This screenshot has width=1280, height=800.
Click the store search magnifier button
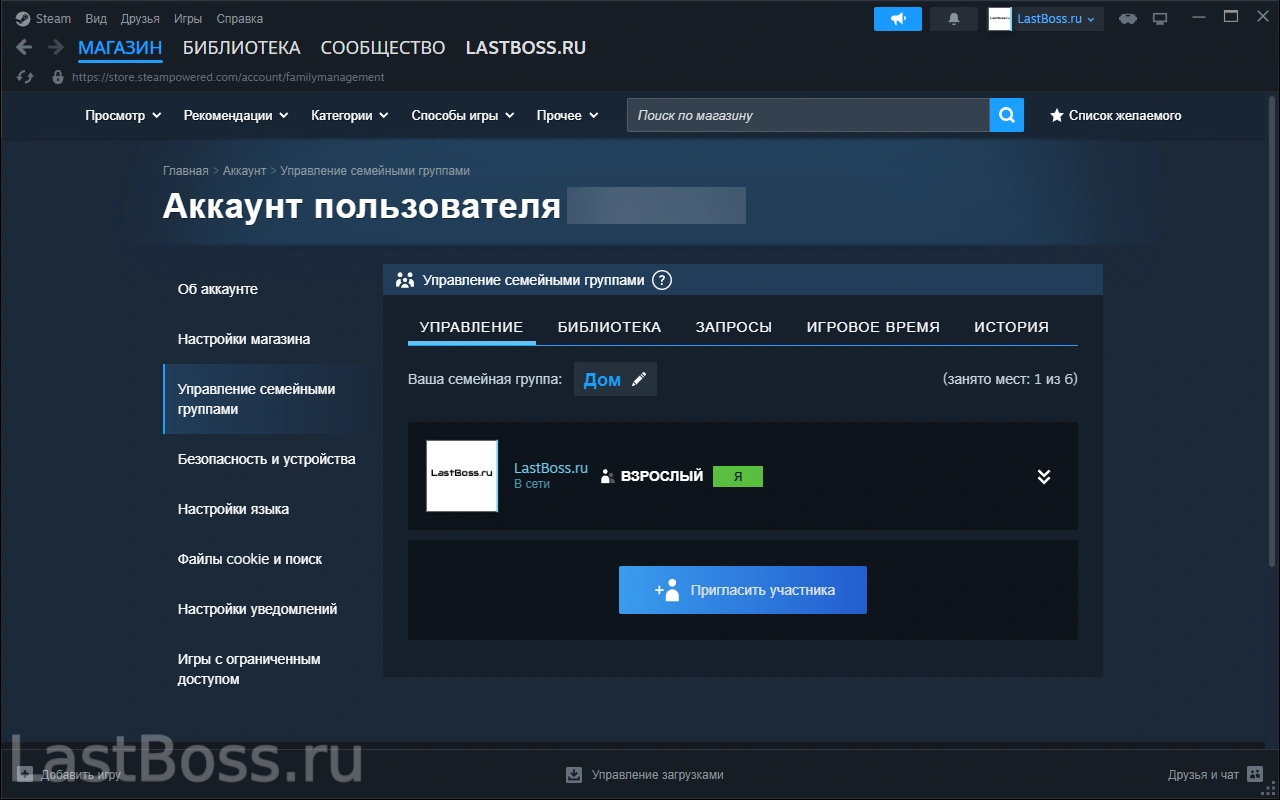[1007, 115]
